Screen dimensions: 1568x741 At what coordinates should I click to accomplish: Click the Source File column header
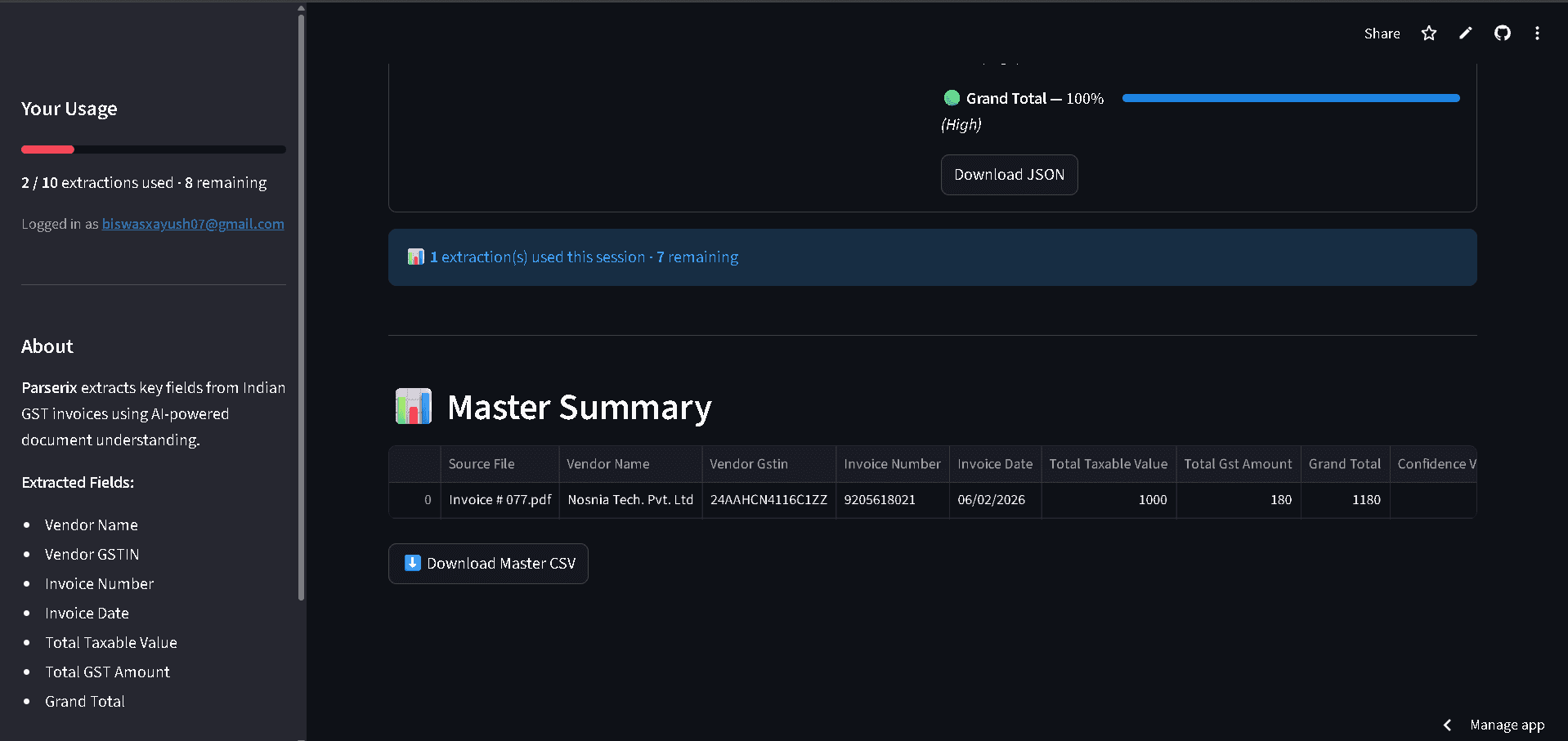[481, 463]
